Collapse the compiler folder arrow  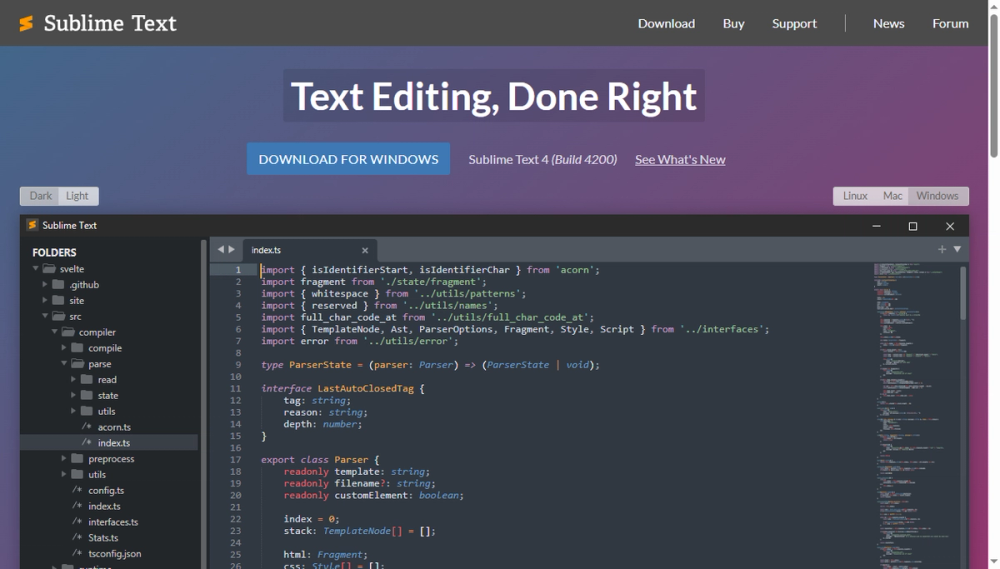tap(55, 332)
